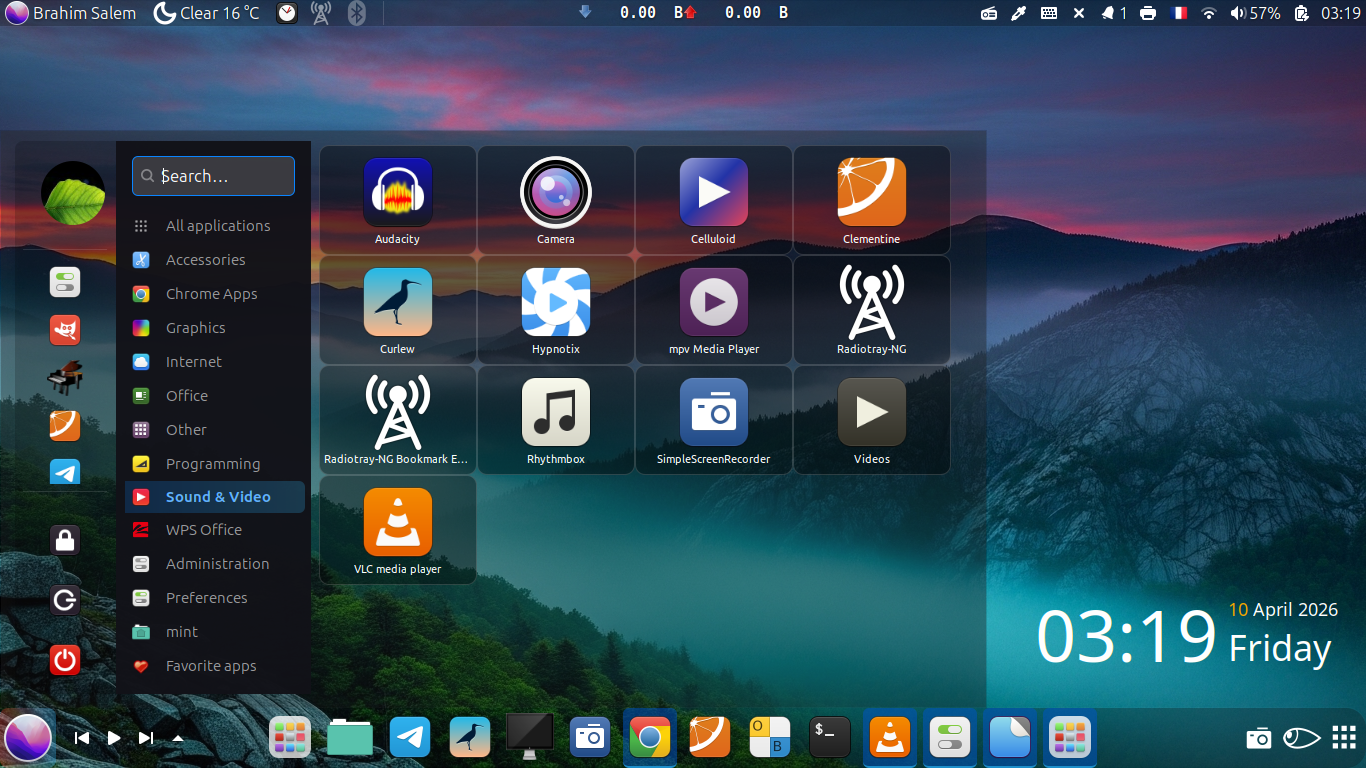Open Radiotray-NG Bookmark Editor

tap(397, 420)
